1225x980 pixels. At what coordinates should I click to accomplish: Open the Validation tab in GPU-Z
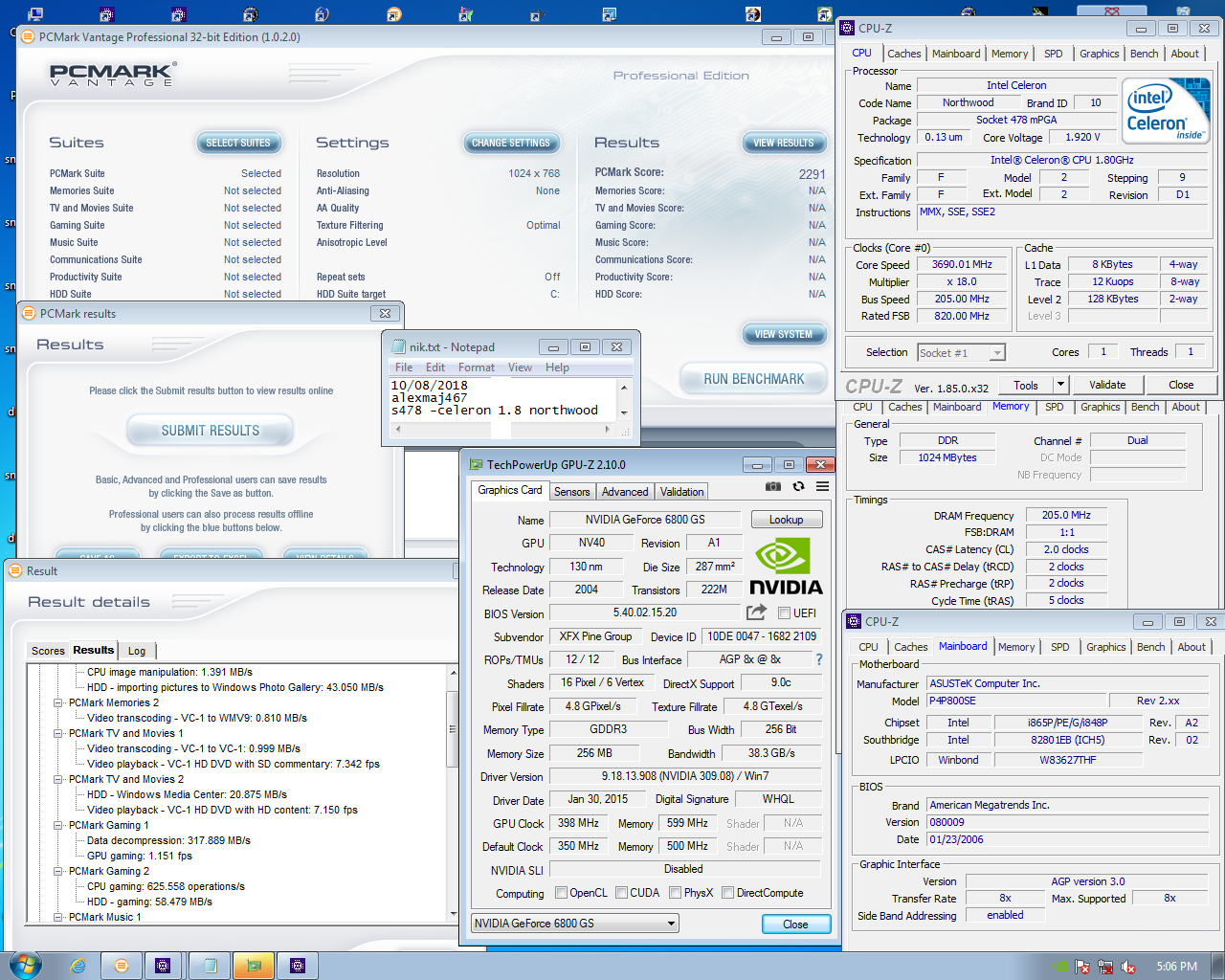tap(681, 492)
